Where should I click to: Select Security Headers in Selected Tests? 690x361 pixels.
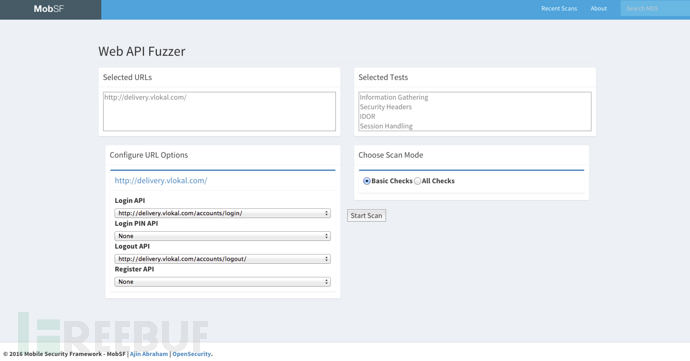coord(386,107)
